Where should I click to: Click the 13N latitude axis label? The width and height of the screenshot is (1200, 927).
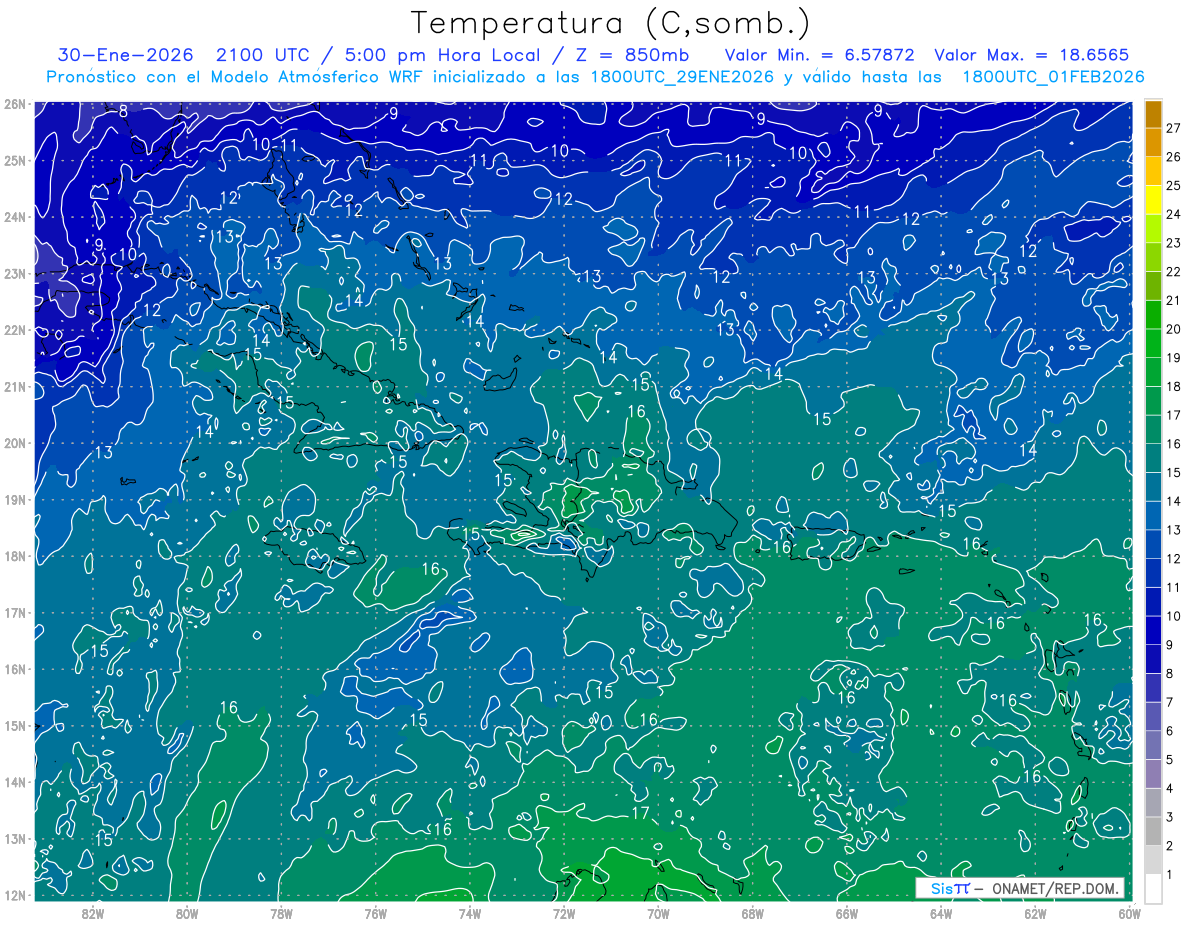(14, 838)
